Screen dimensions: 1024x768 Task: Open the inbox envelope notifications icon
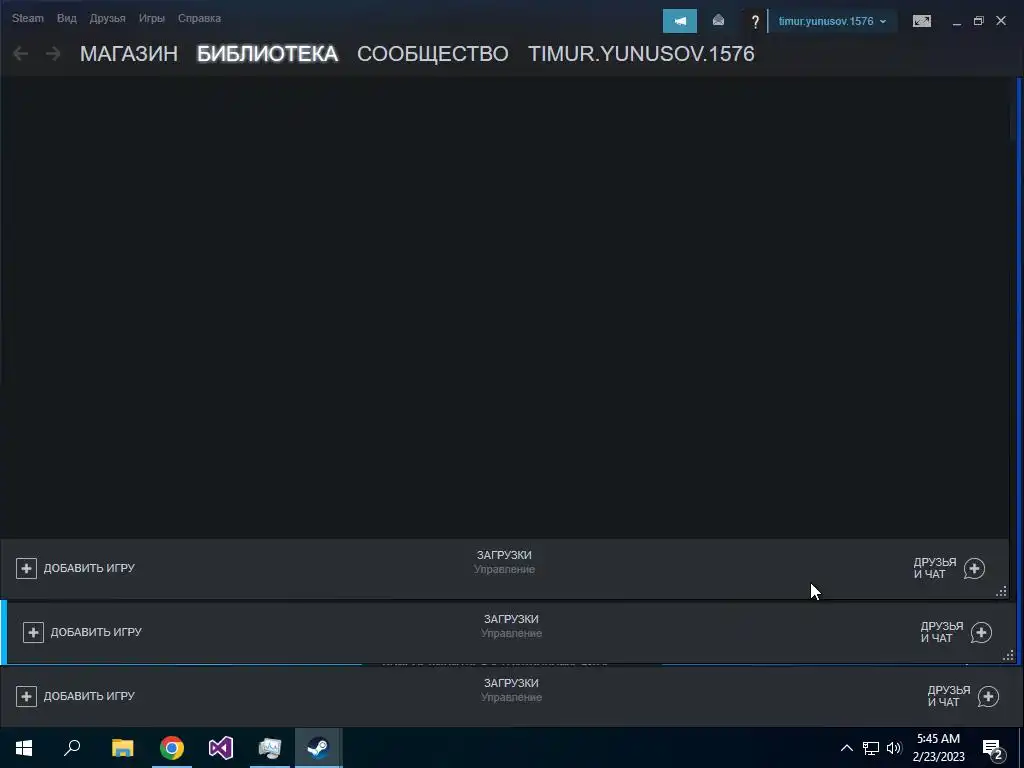click(x=718, y=21)
